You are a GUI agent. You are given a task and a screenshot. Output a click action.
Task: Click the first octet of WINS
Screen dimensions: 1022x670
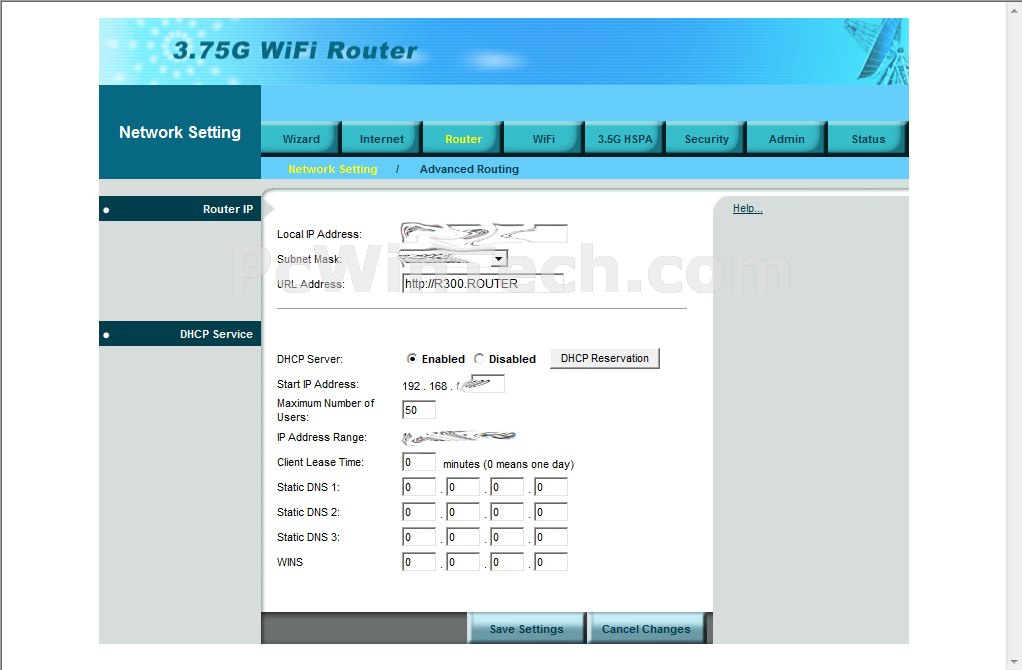click(x=418, y=562)
